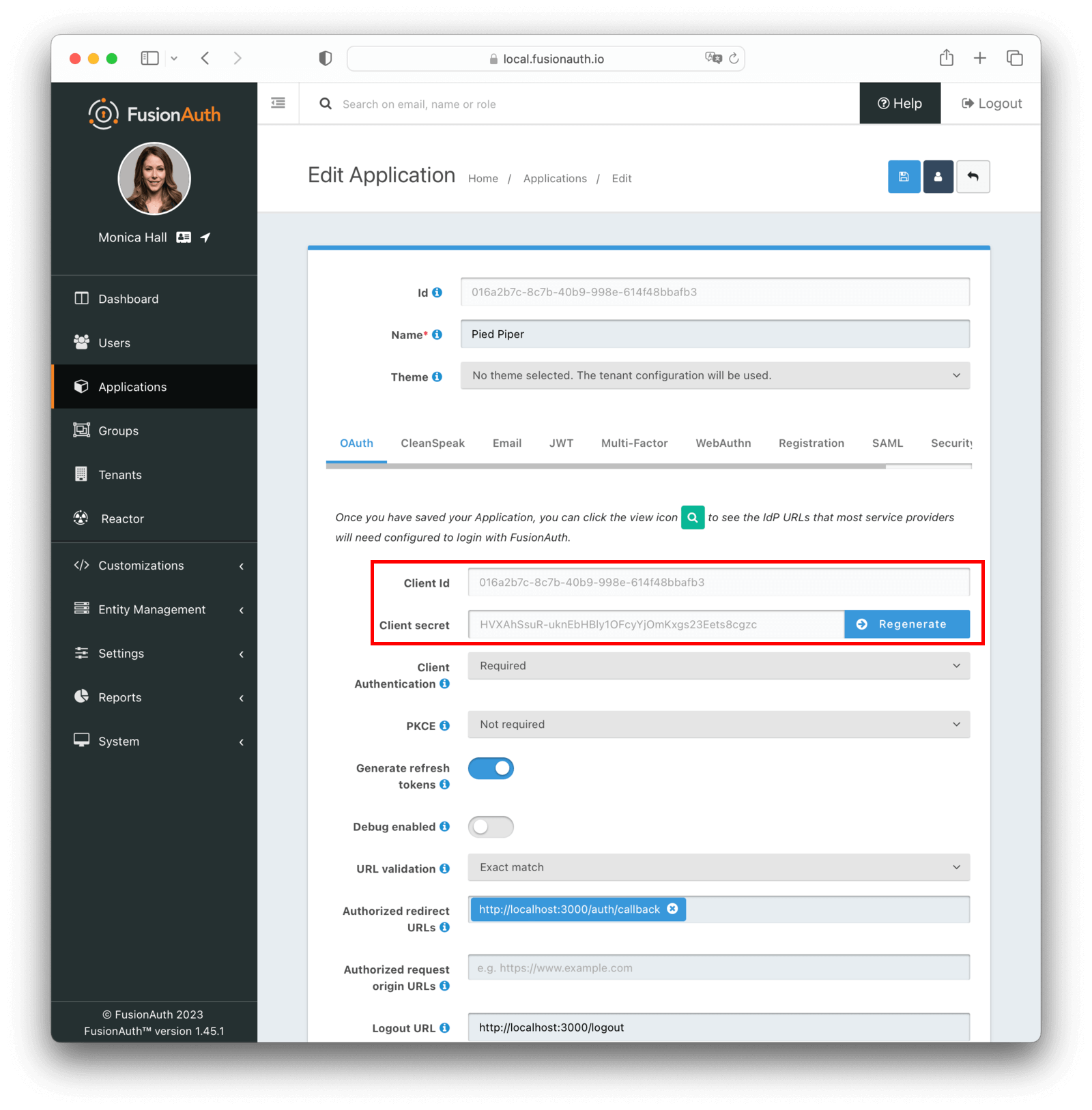Click the back arrow icon button
Viewport: 1092px width, 1110px height.
point(973,177)
